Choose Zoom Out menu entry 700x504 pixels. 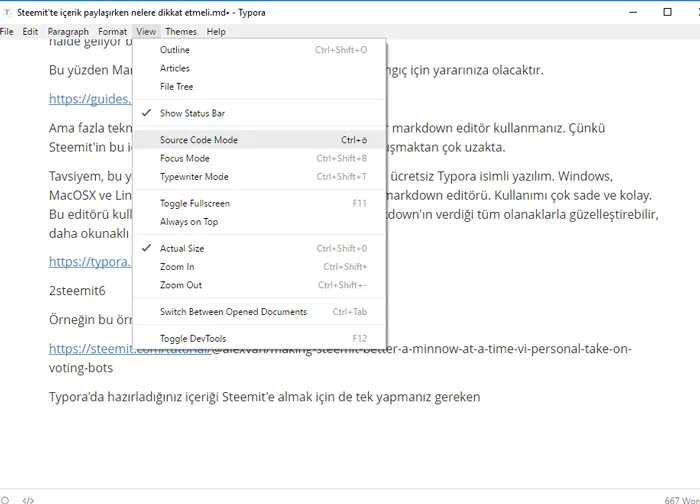pyautogui.click(x=259, y=285)
